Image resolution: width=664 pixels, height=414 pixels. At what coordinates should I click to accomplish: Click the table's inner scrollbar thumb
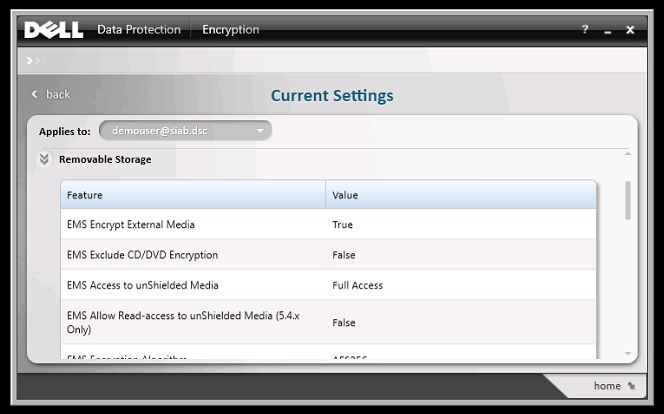[628, 200]
